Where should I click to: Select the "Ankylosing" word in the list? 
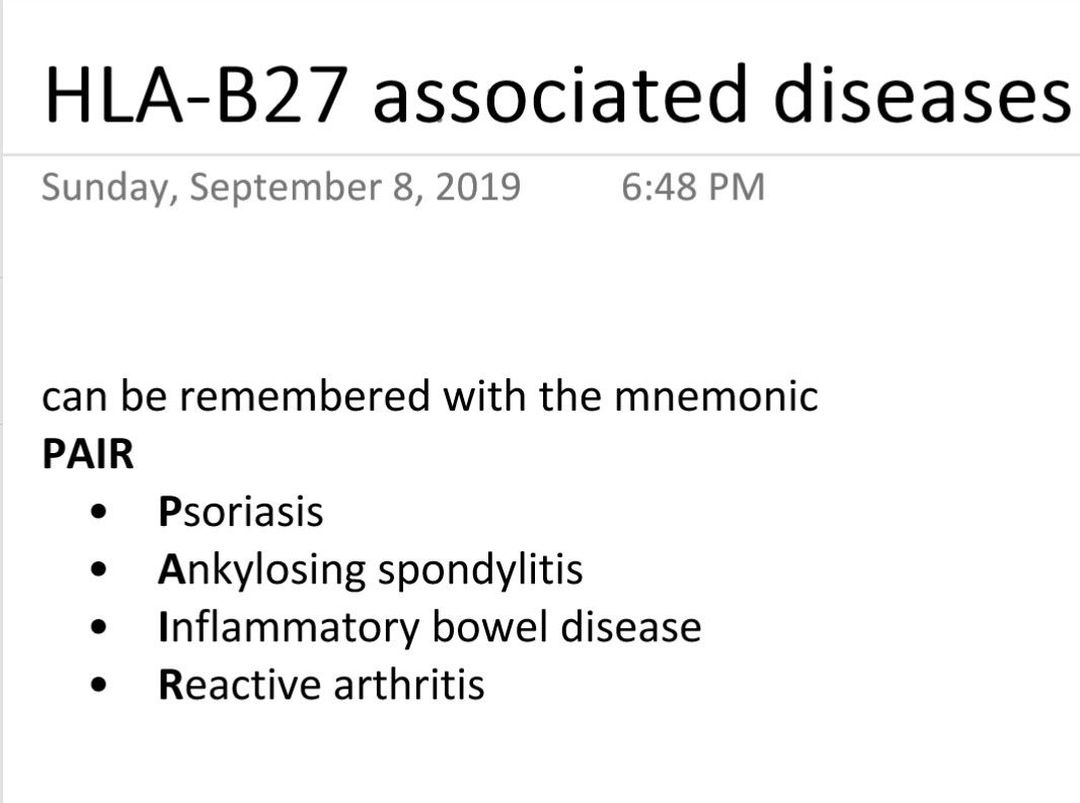(x=261, y=571)
